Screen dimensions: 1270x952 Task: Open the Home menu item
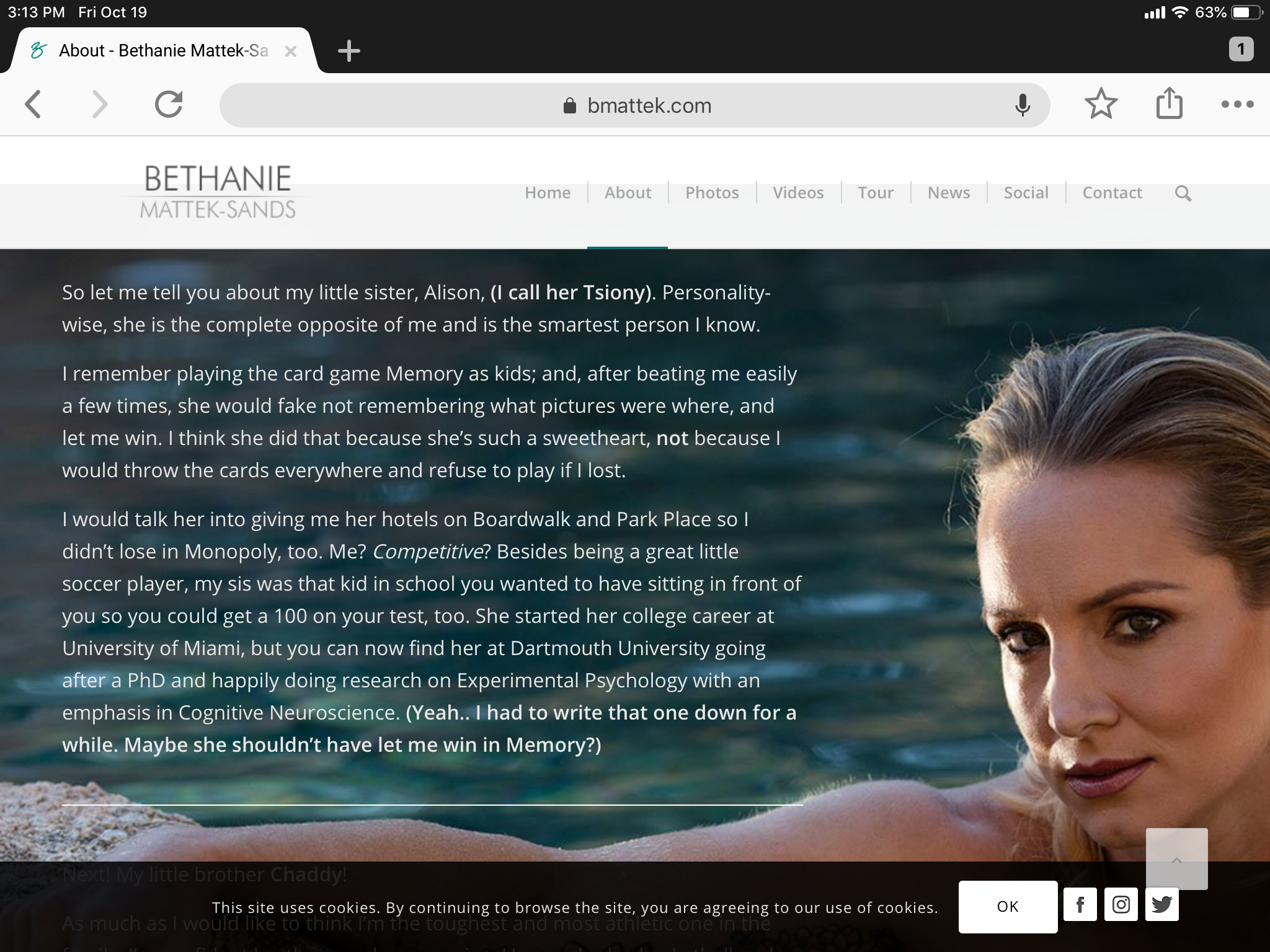548,193
